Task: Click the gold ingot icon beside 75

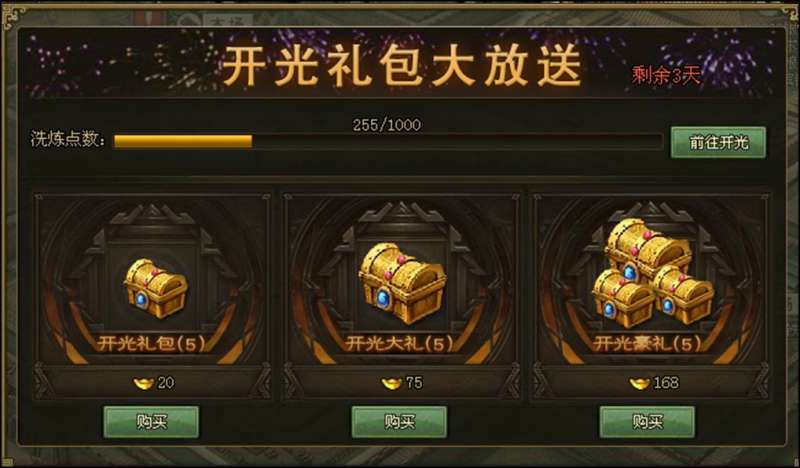Action: click(x=391, y=383)
